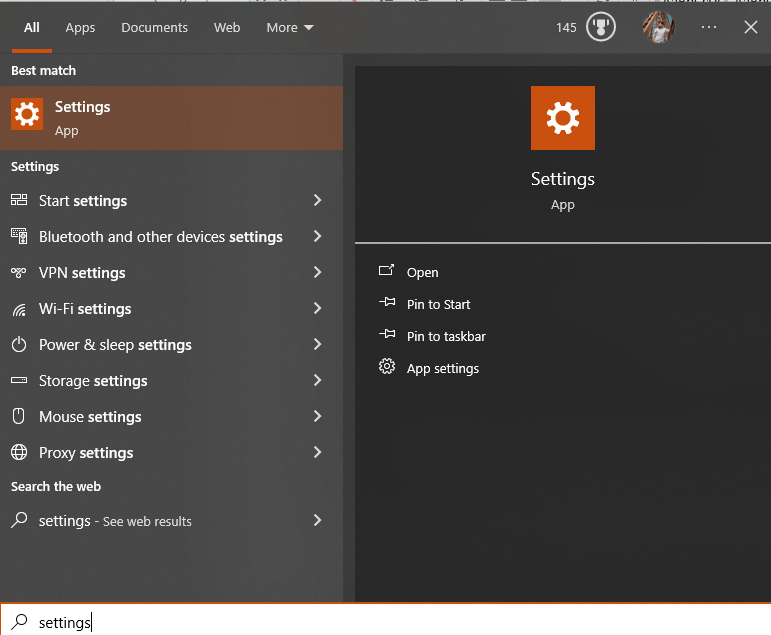Click the pin icon next to Pin to taskbar
The height and width of the screenshot is (635, 771).
[x=387, y=334]
